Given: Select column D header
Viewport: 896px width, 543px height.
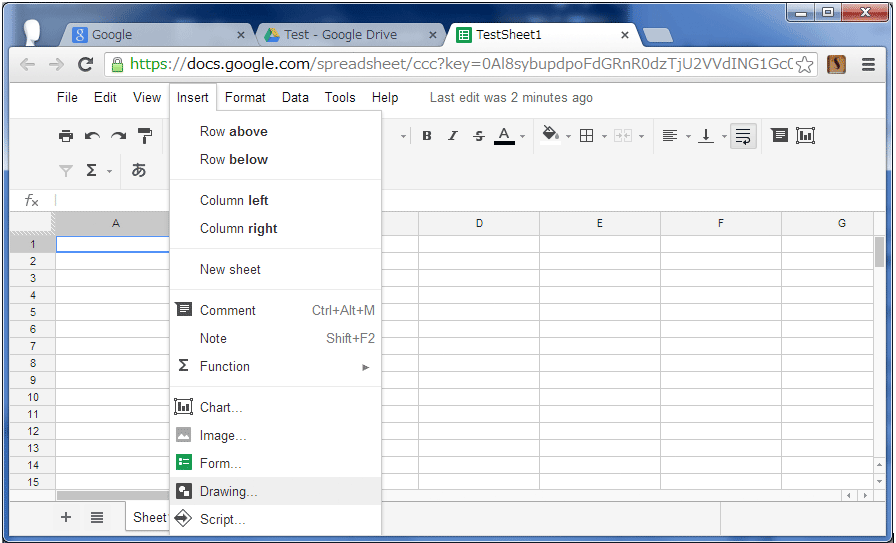Looking at the screenshot, I should (x=479, y=223).
